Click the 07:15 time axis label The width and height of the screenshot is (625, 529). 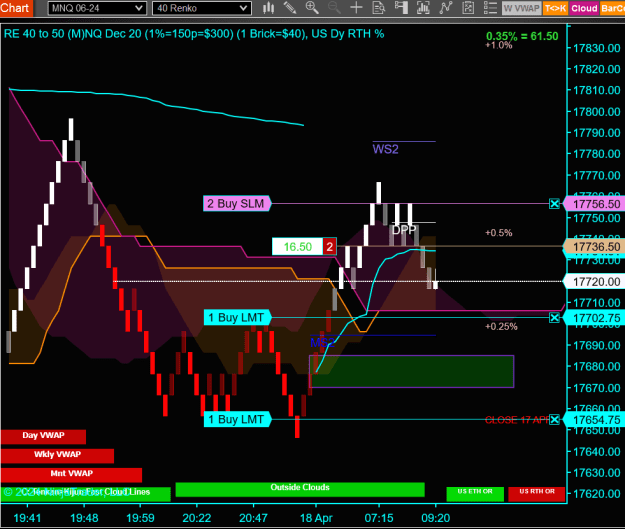[379, 518]
